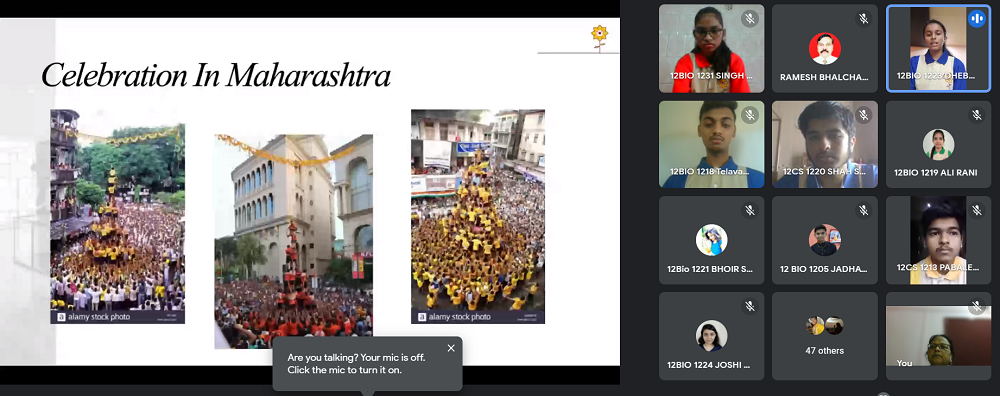The image size is (1000, 396).
Task: Click the first alamy stock photo
Action: 117,216
